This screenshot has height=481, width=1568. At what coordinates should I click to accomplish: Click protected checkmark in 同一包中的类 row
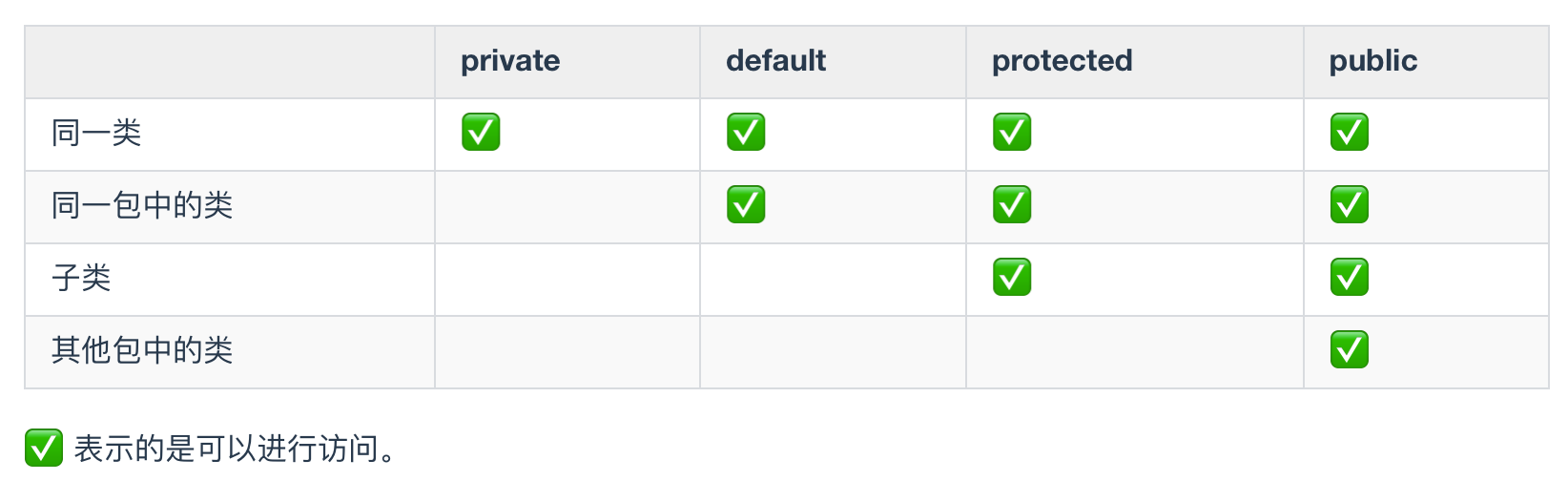point(1012,205)
